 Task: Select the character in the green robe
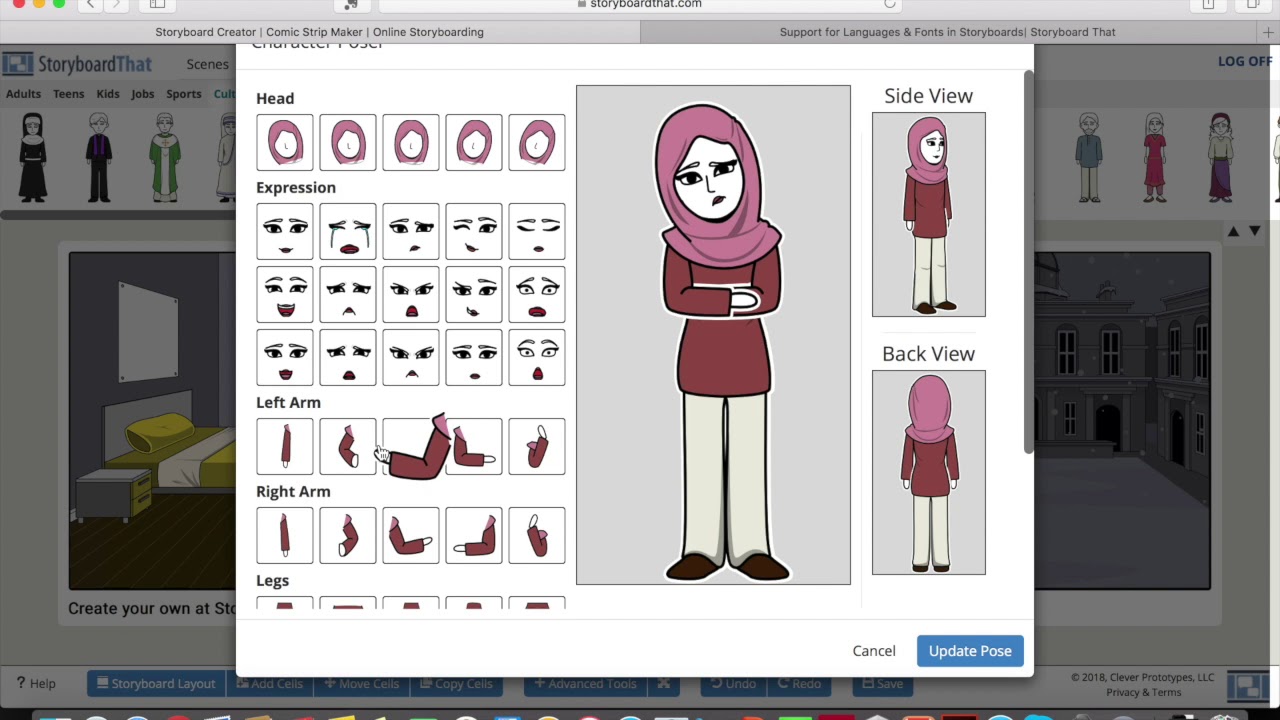click(165, 157)
